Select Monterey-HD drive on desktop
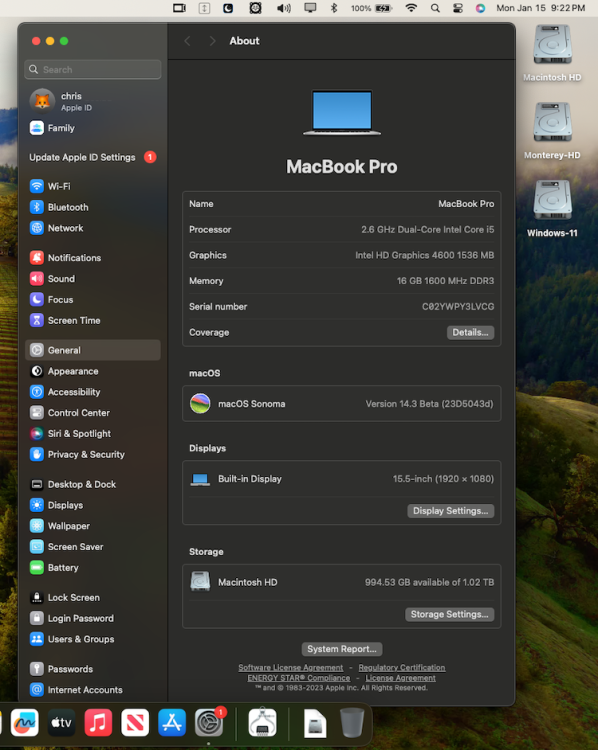Screen dimensions: 598x750 point(553,131)
